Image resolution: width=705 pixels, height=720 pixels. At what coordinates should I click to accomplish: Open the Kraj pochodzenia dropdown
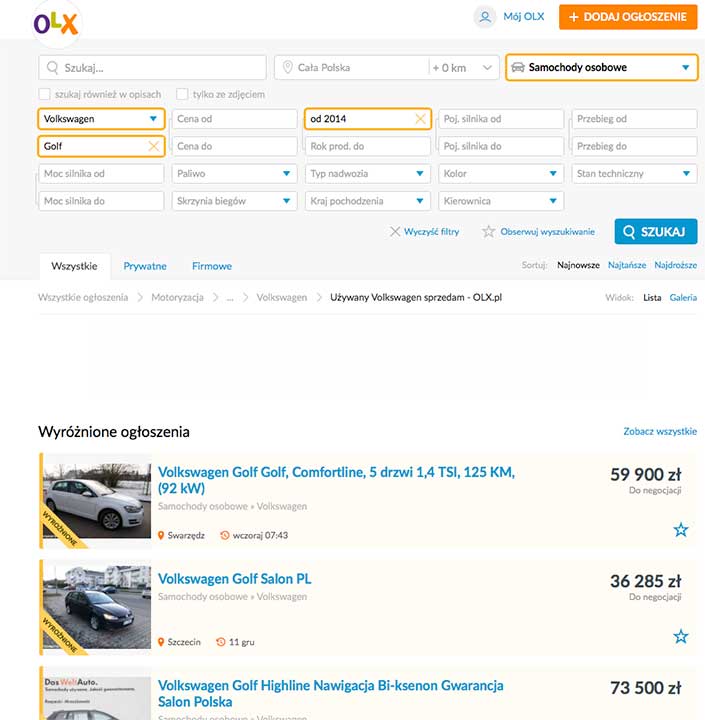[x=367, y=201]
